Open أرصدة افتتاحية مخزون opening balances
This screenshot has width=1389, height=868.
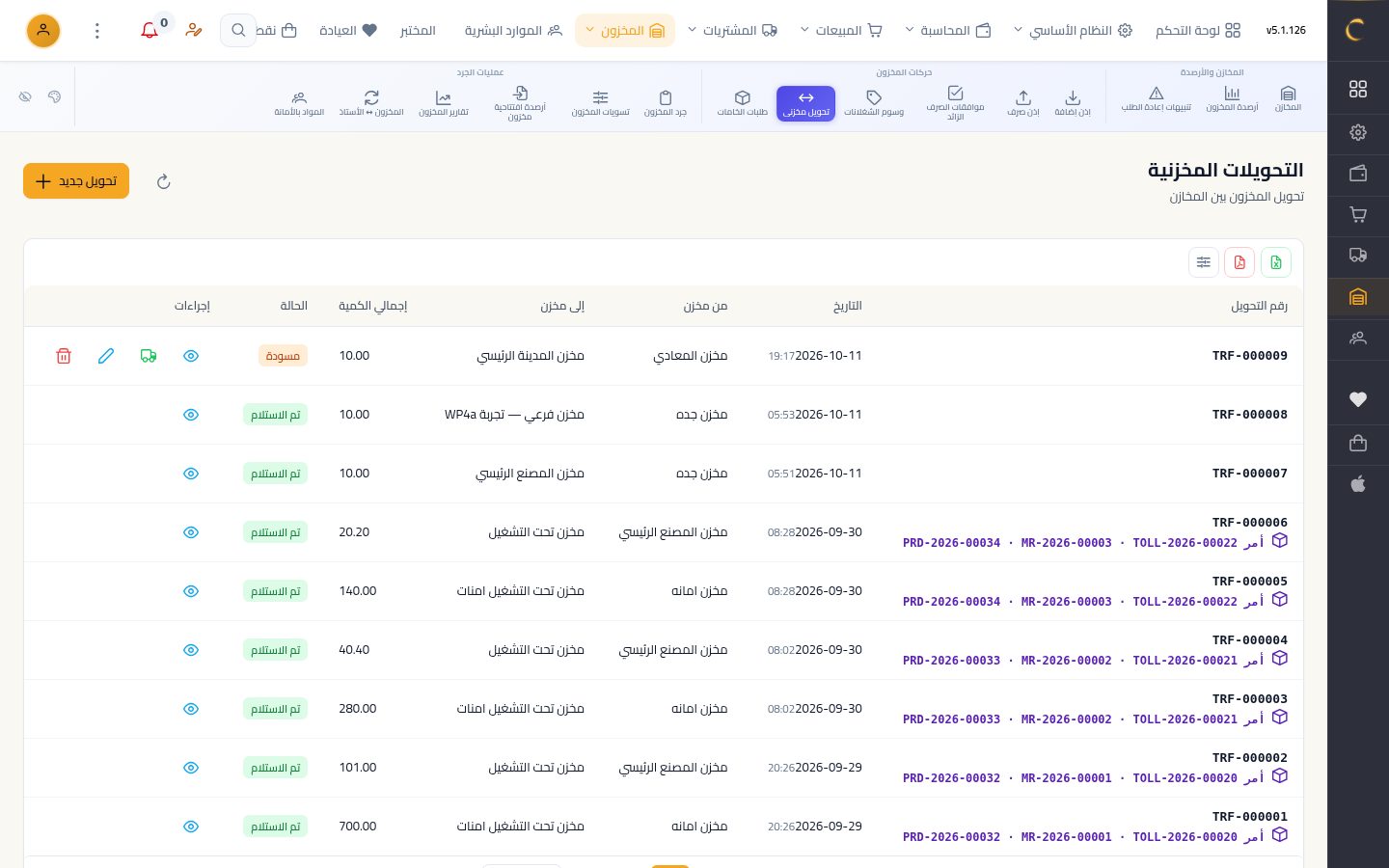click(520, 103)
